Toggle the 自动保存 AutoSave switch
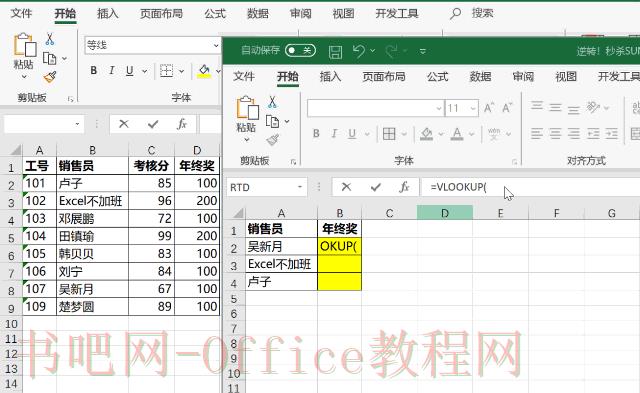This screenshot has width=640, height=393. tap(300, 51)
